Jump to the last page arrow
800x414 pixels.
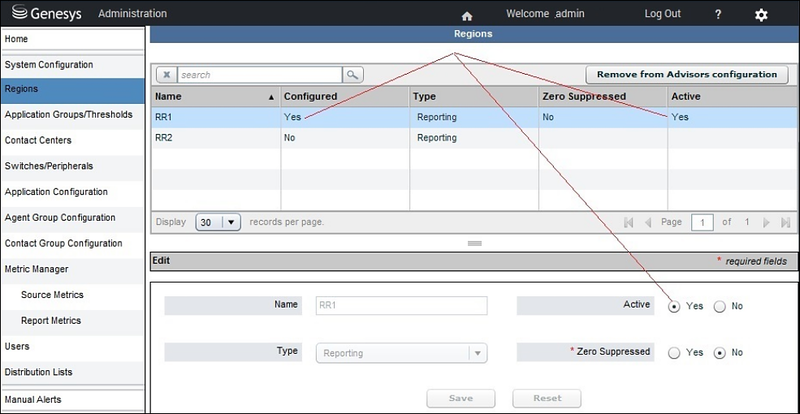tap(785, 223)
